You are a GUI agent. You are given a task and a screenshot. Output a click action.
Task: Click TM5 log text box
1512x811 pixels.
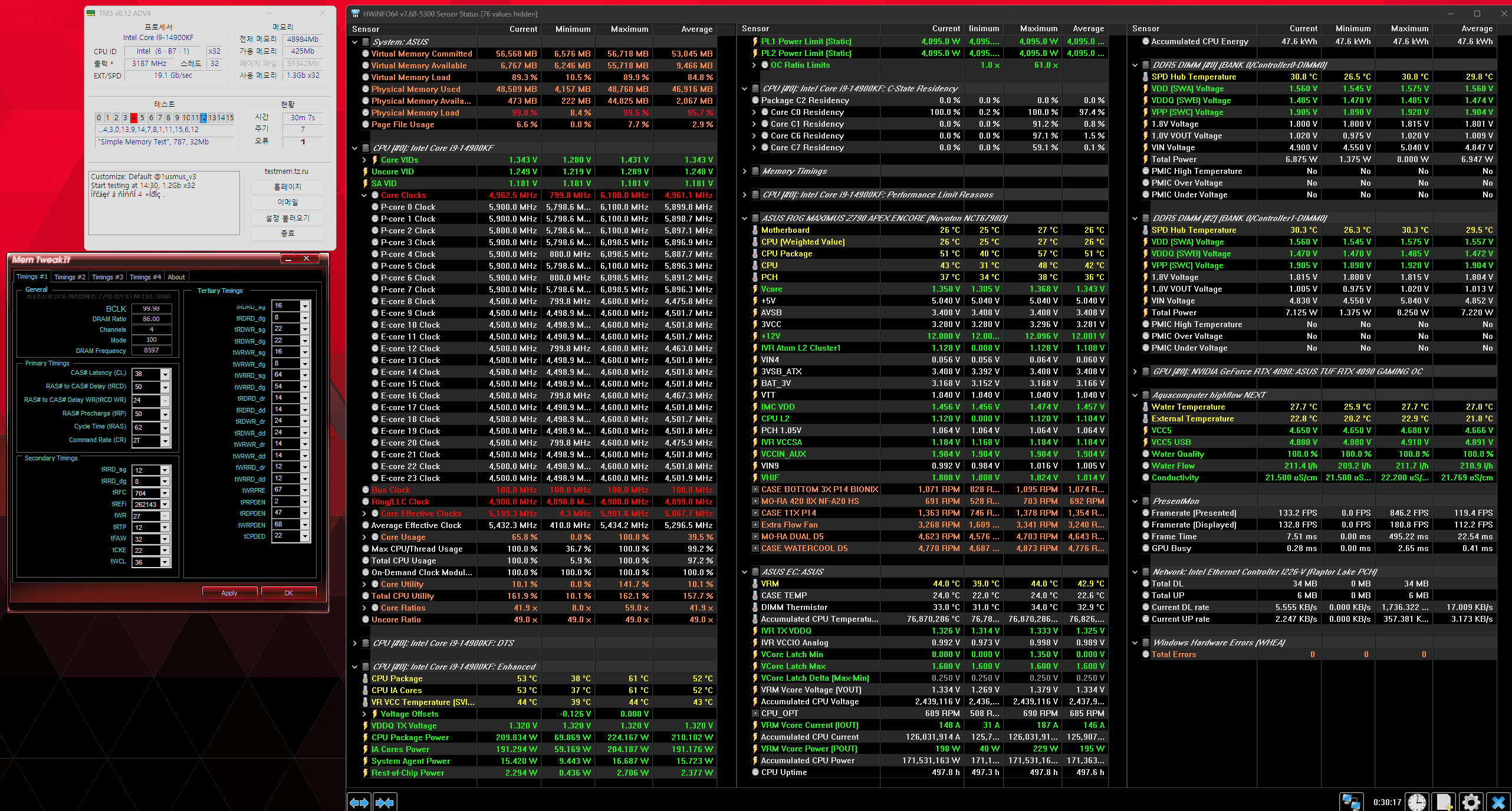click(164, 203)
